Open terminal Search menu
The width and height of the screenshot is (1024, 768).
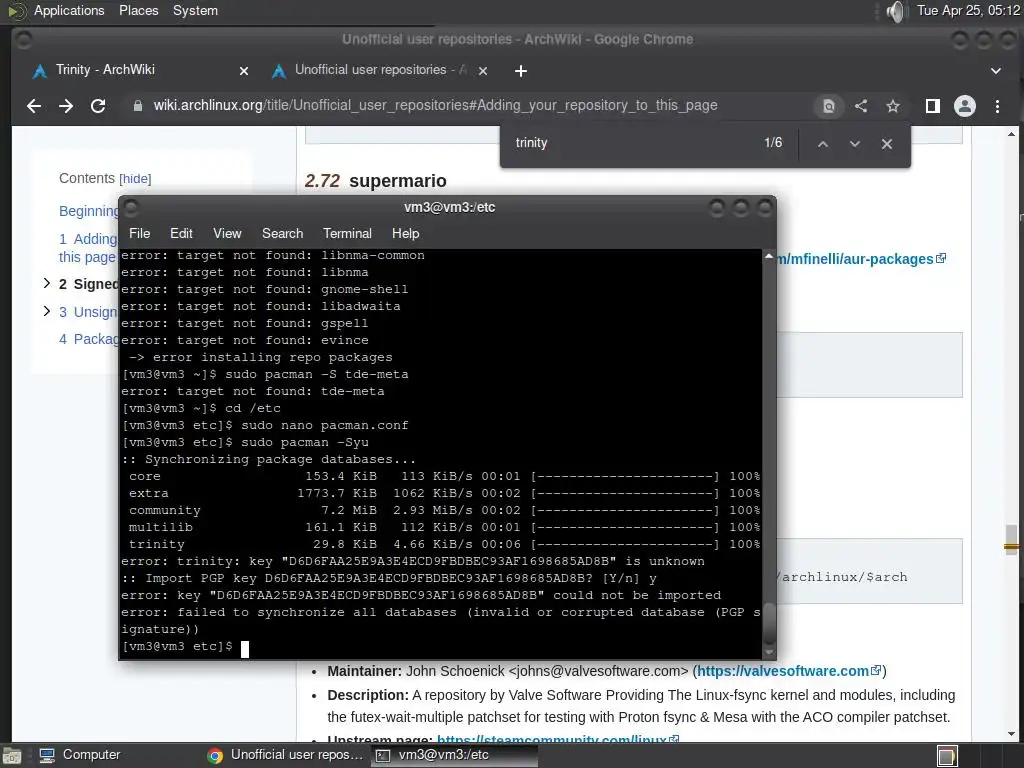point(282,233)
